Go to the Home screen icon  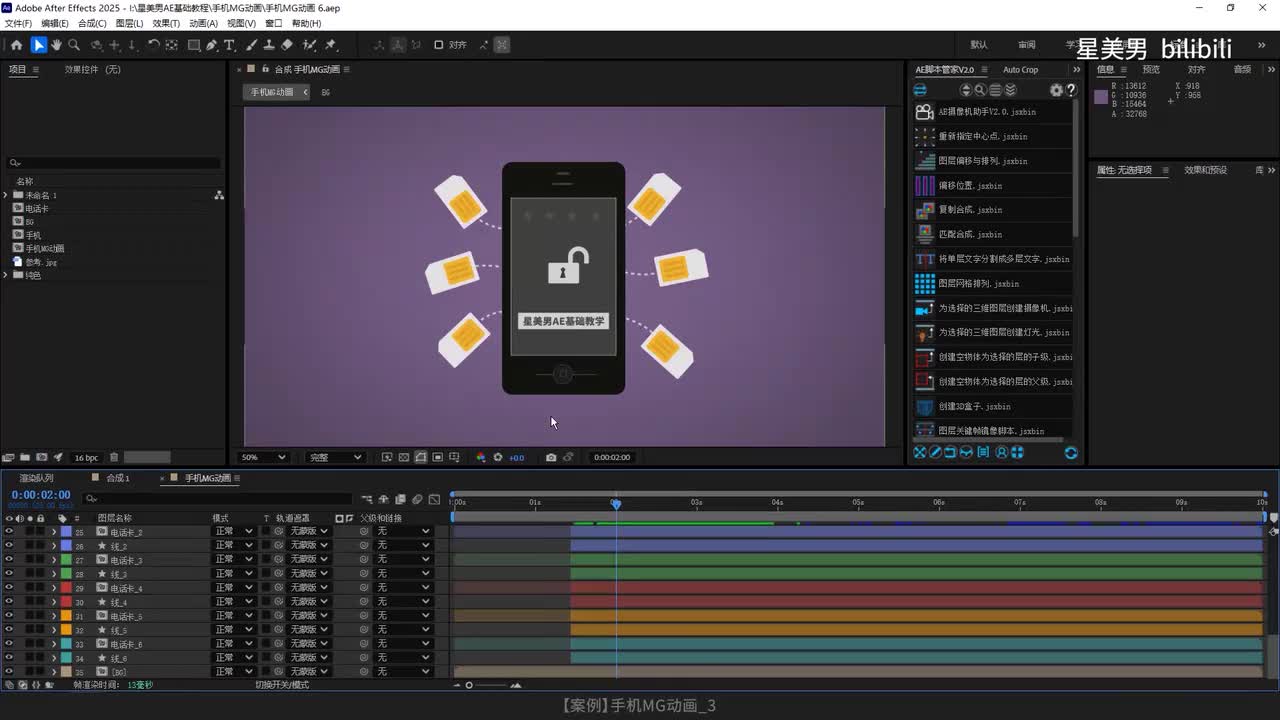[16, 45]
